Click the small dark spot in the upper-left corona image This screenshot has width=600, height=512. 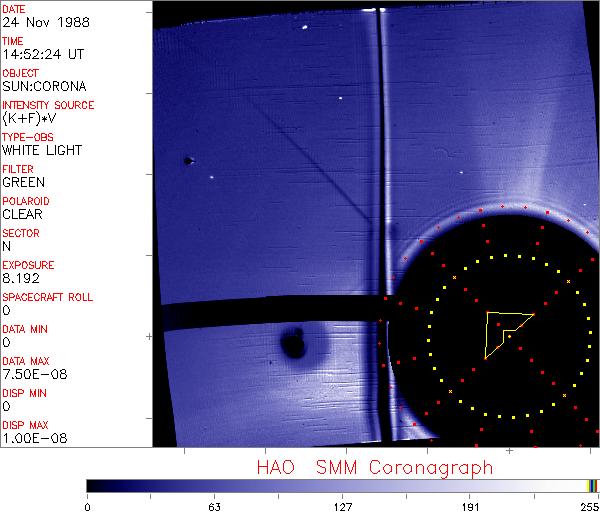[x=188, y=160]
